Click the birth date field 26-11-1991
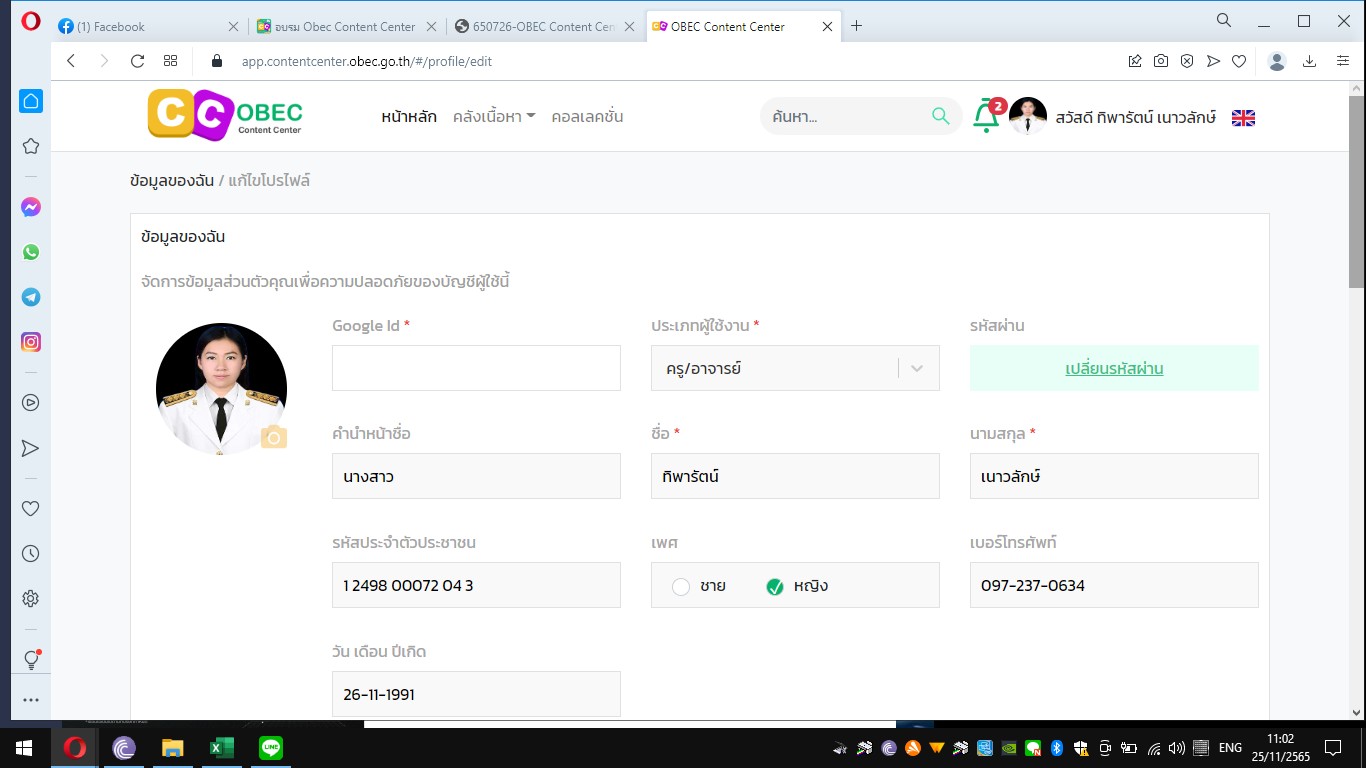Viewport: 1366px width, 768px height. point(476,694)
